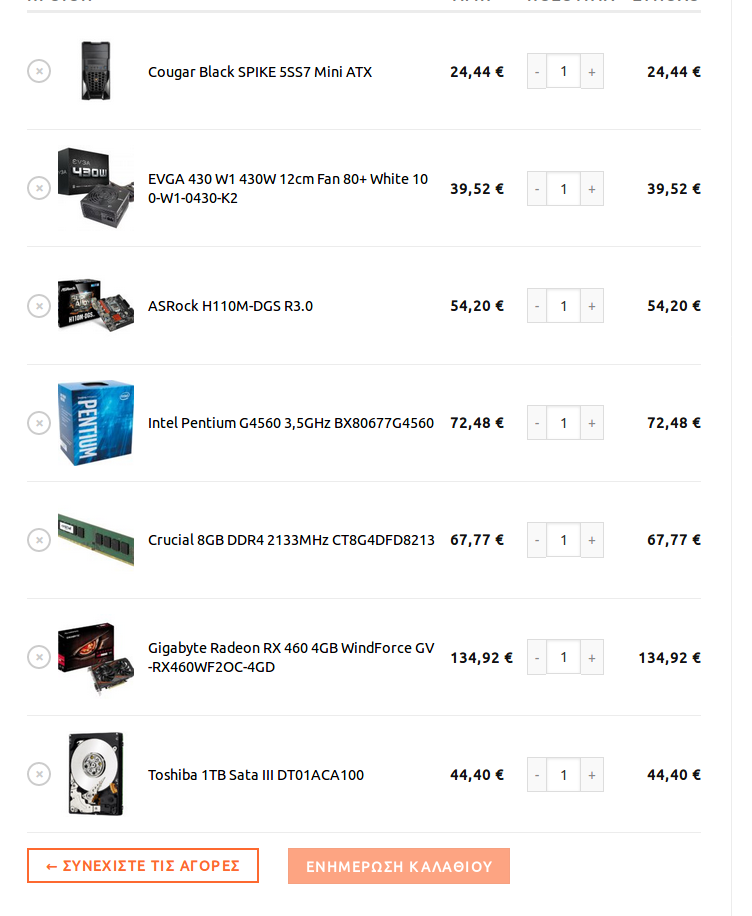The width and height of the screenshot is (752, 916).
Task: Decrease quantity of EVGA 430 W1
Action: click(x=536, y=189)
